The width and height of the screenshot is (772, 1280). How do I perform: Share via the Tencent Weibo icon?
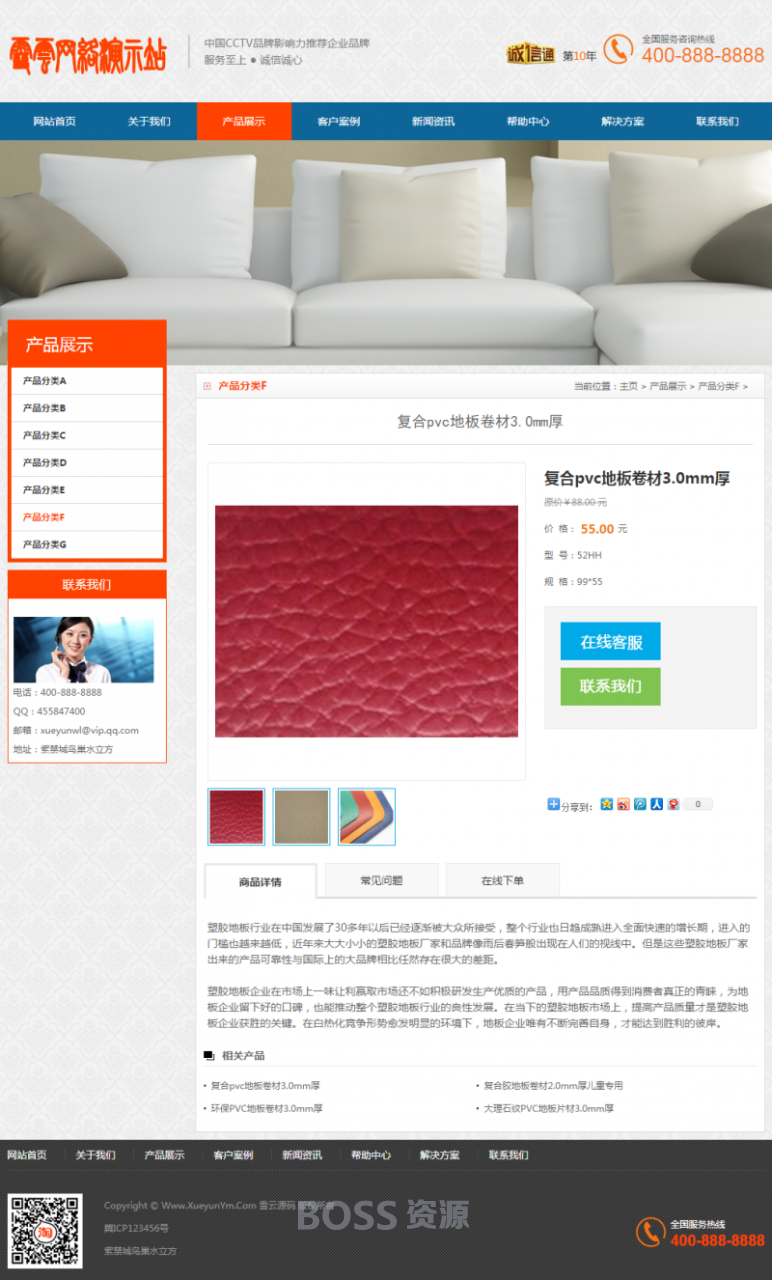pos(640,804)
